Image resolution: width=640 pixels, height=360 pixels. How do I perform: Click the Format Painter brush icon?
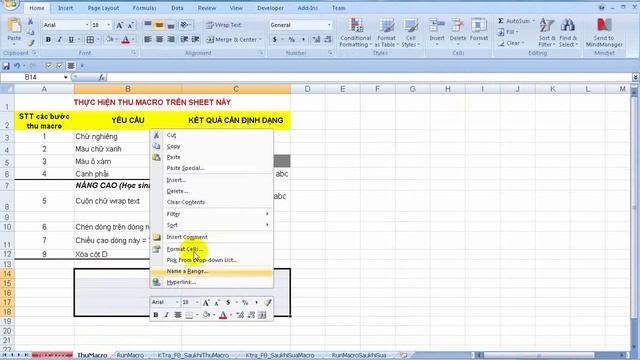pyautogui.click(x=31, y=43)
